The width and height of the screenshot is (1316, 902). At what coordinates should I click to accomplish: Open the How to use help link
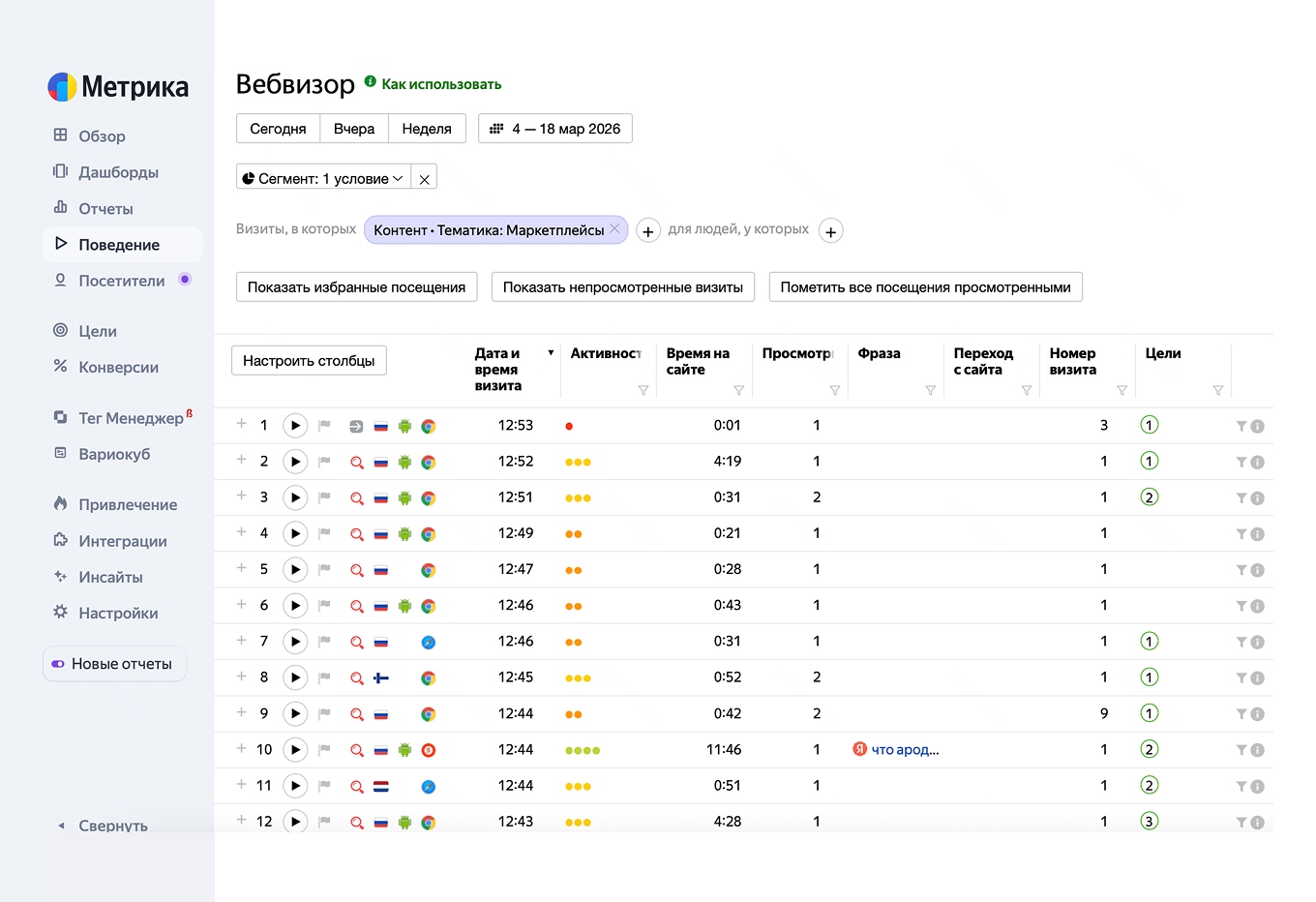pos(441,84)
